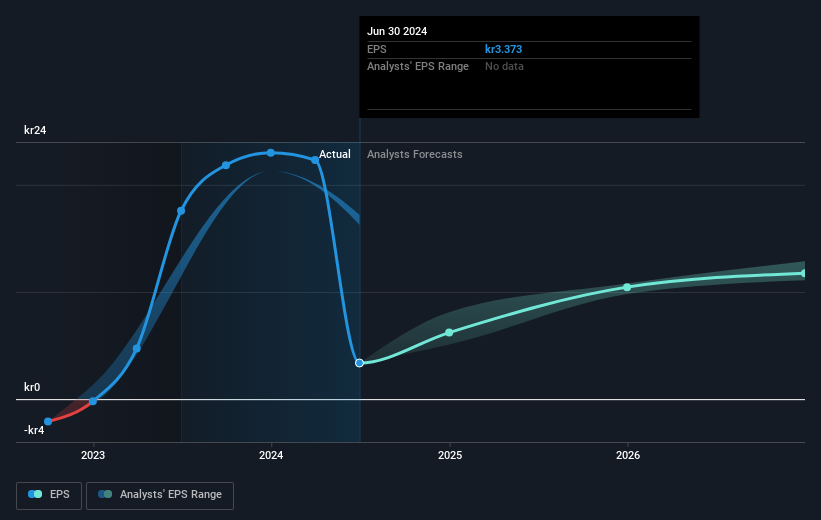This screenshot has width=821, height=520.
Task: Click the No data text in tooltip
Action: pos(504,67)
